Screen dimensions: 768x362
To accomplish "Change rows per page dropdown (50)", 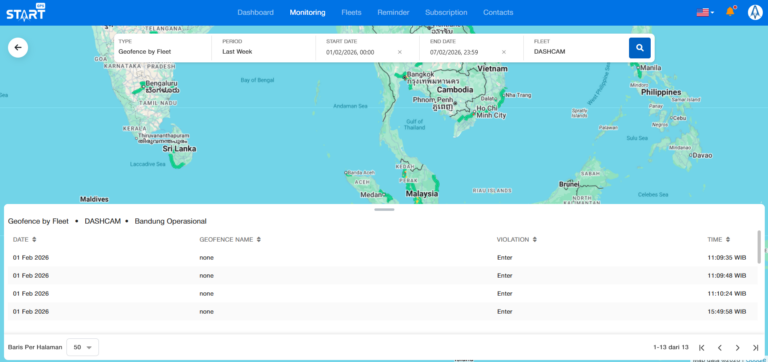I will [82, 347].
